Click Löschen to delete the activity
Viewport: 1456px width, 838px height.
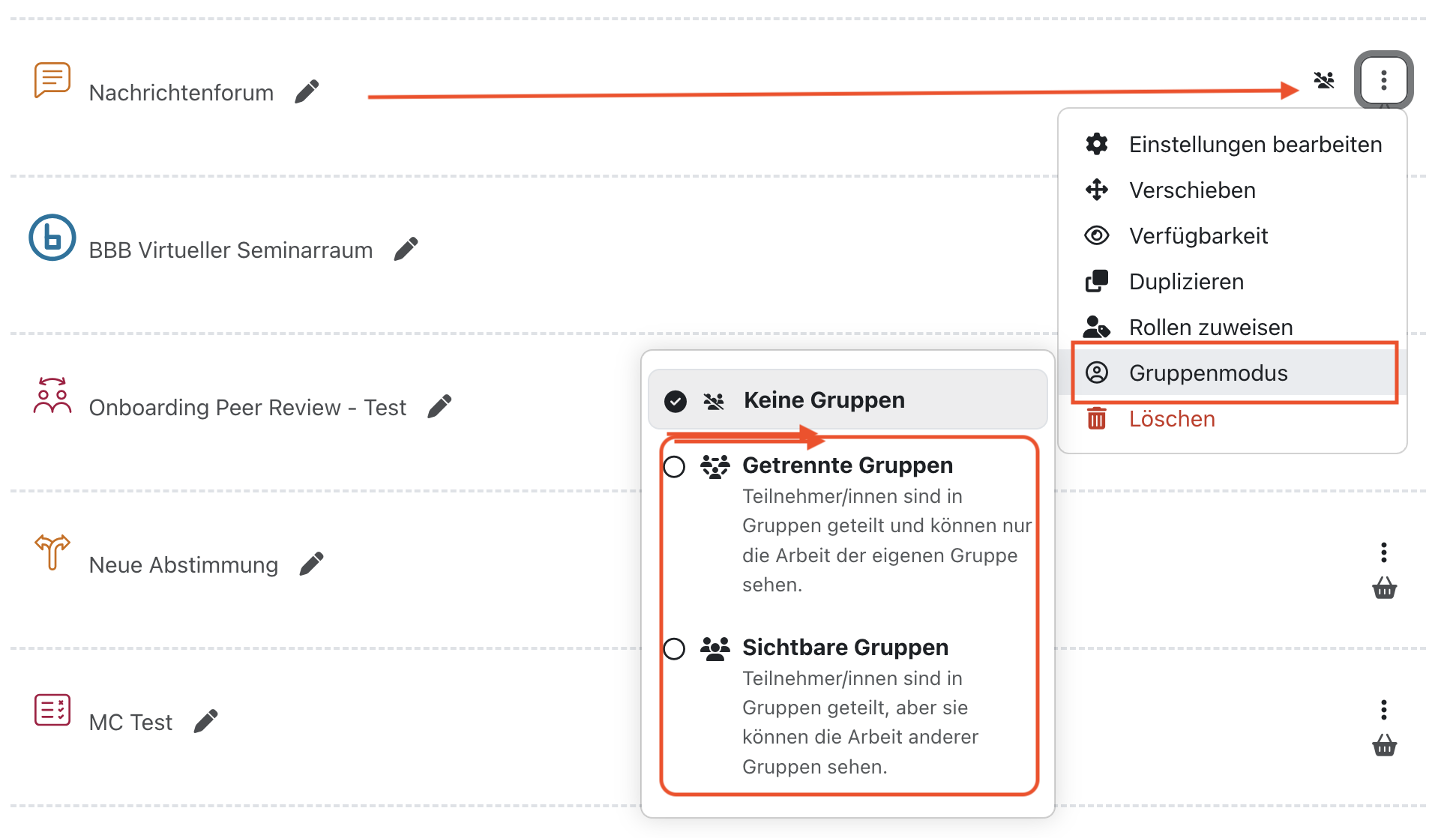1171,419
